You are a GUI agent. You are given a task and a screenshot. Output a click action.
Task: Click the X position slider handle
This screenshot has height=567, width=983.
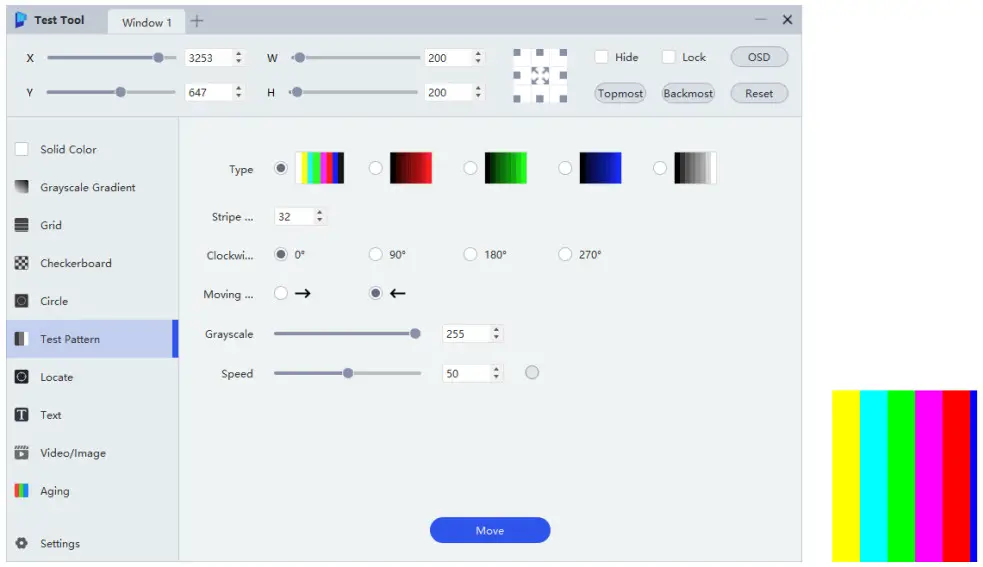pos(159,58)
